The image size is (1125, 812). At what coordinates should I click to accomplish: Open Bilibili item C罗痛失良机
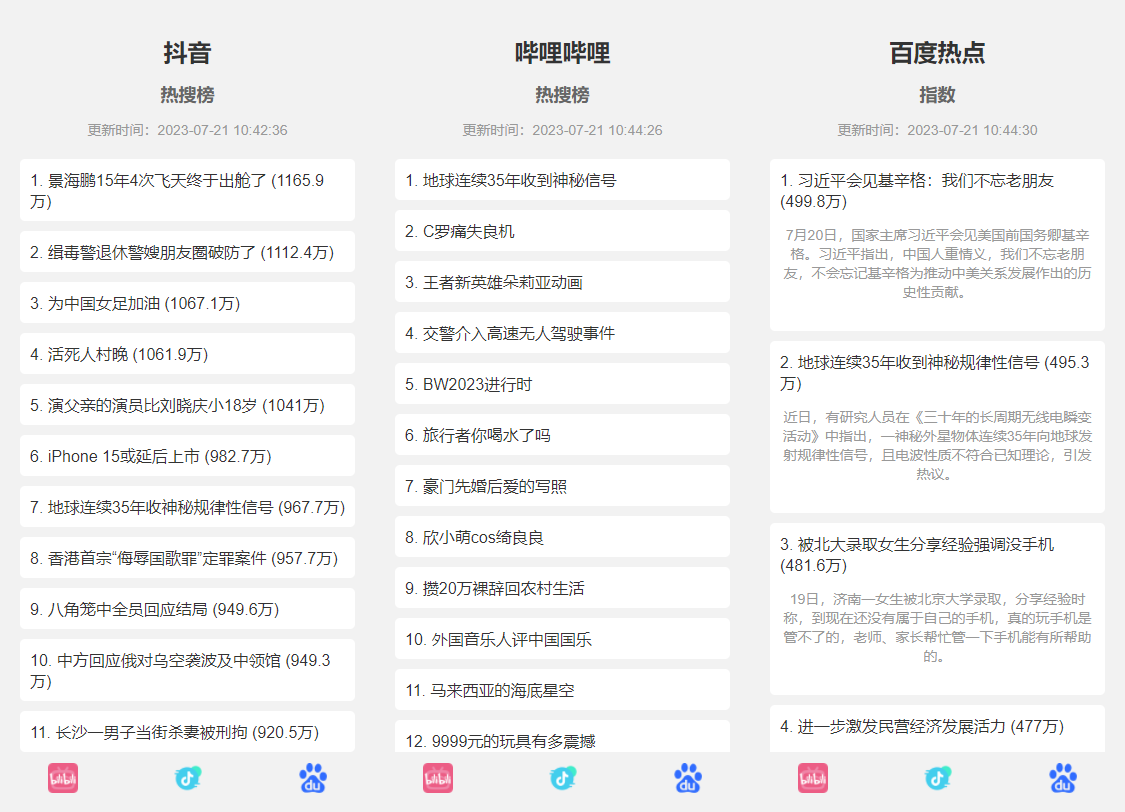tap(562, 231)
